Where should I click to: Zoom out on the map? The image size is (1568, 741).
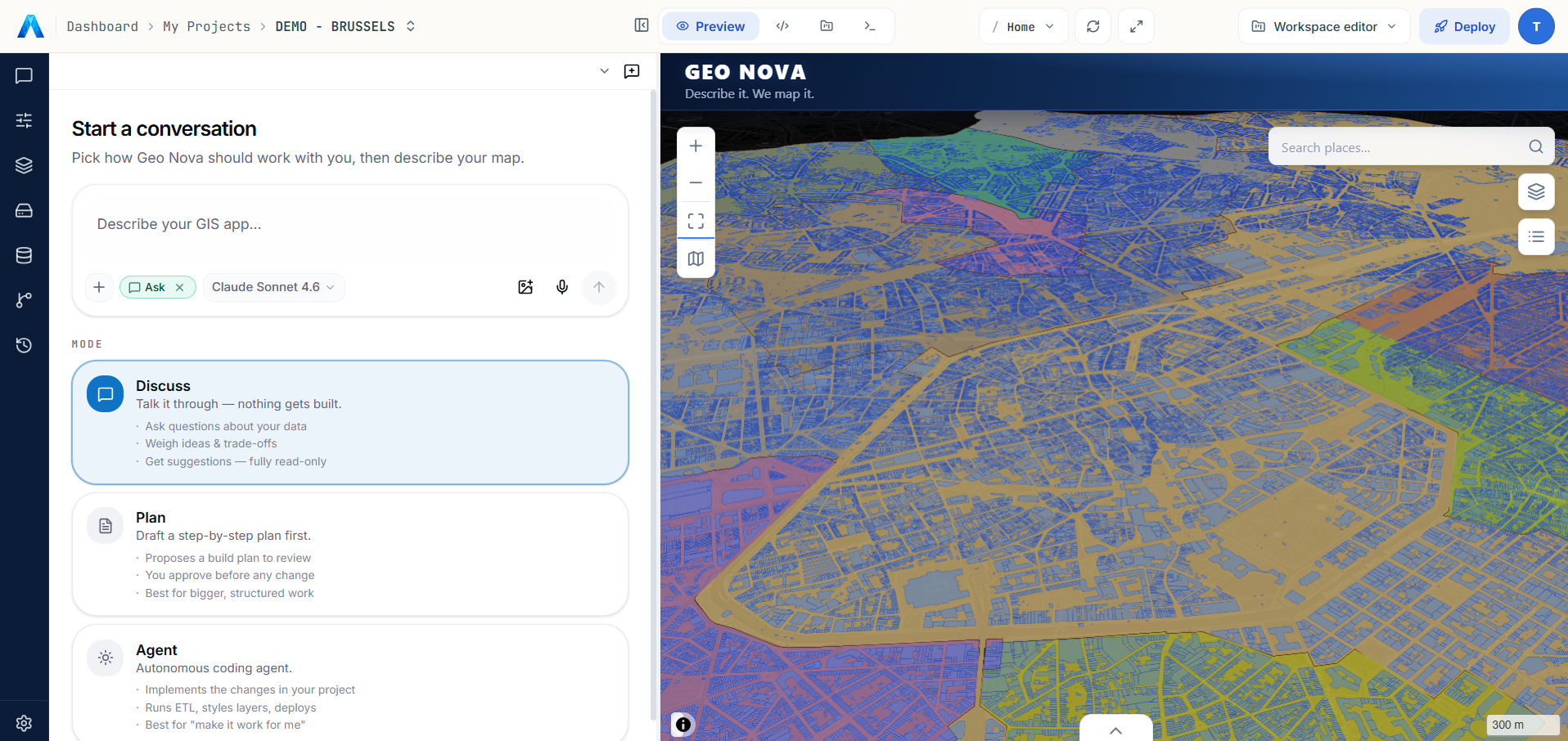696,183
